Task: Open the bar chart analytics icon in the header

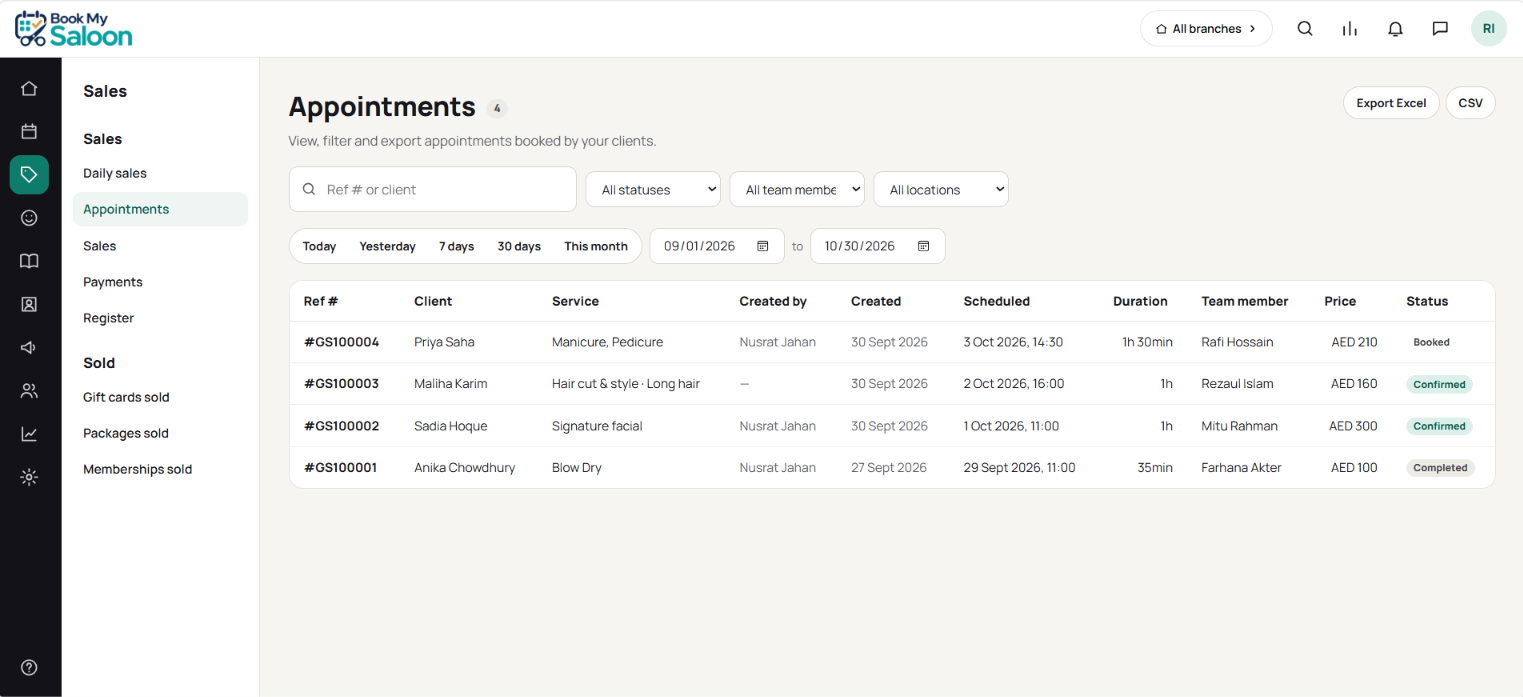Action: click(x=1350, y=29)
